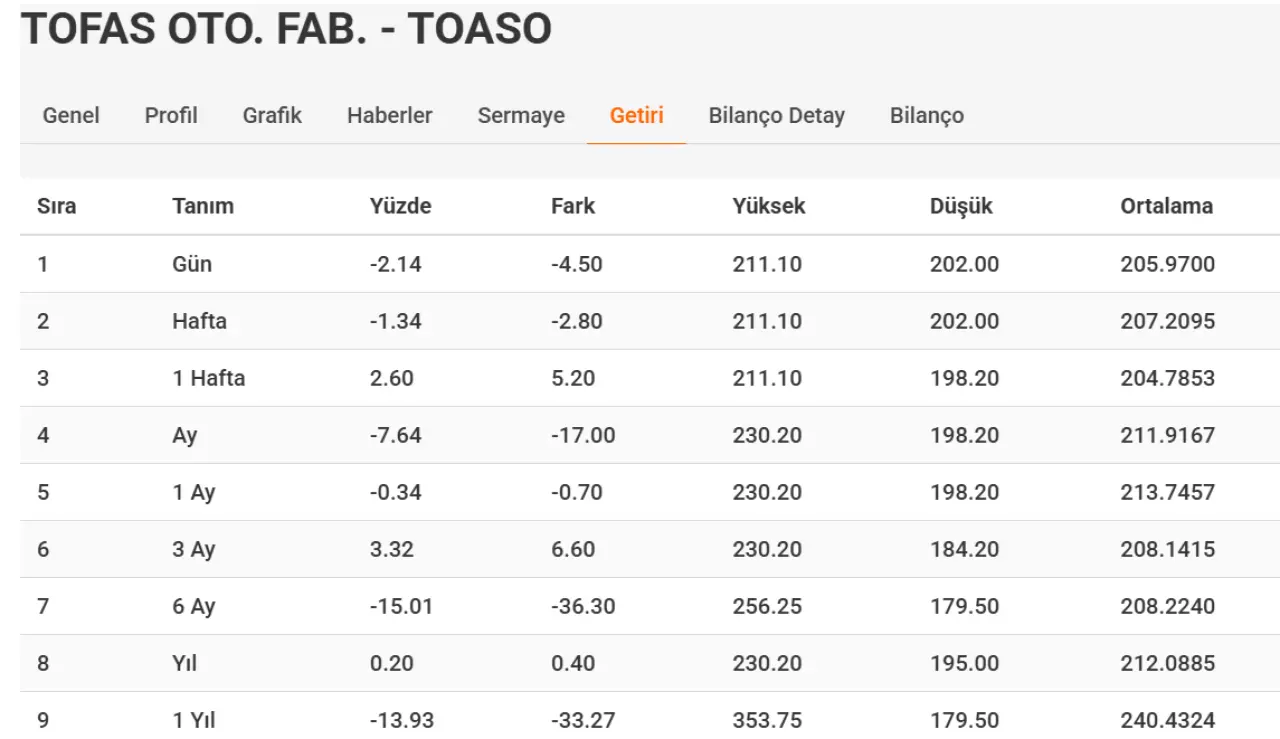1280x739 pixels.
Task: Select the 6 Ay row label
Action: [194, 607]
